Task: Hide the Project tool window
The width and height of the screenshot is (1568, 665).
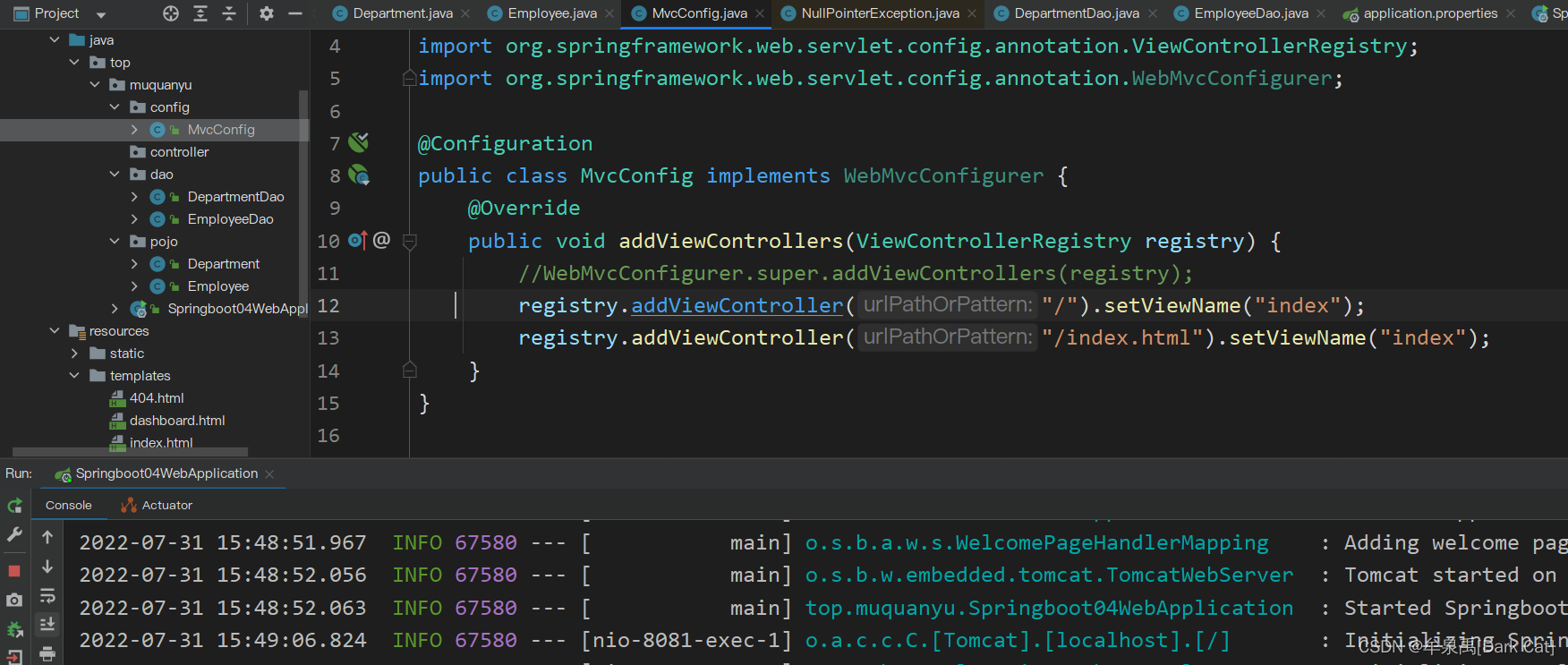Action: pos(295,13)
